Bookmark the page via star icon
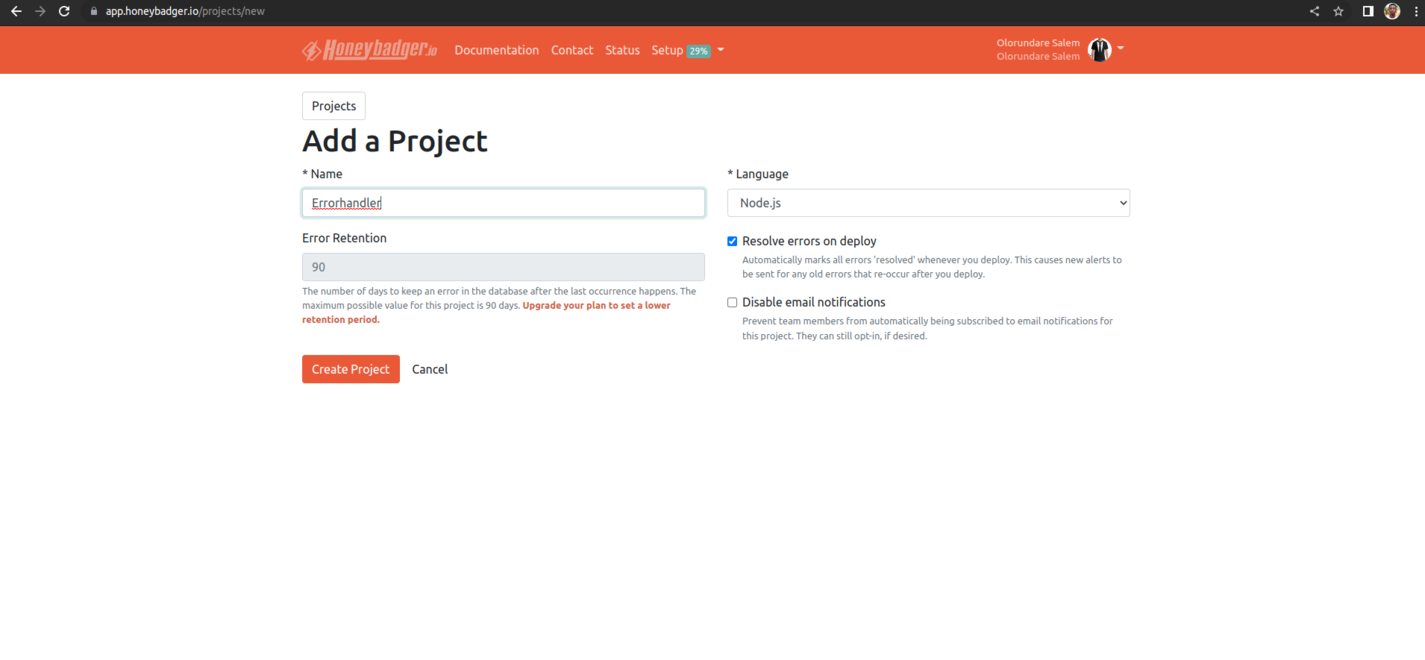 coord(1339,12)
